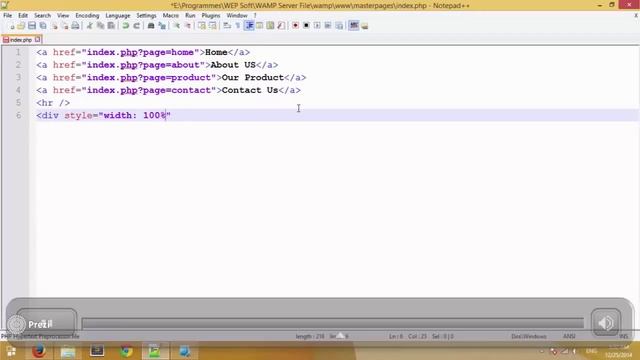
Task: Open the Plugins menu
Action: click(x=211, y=16)
